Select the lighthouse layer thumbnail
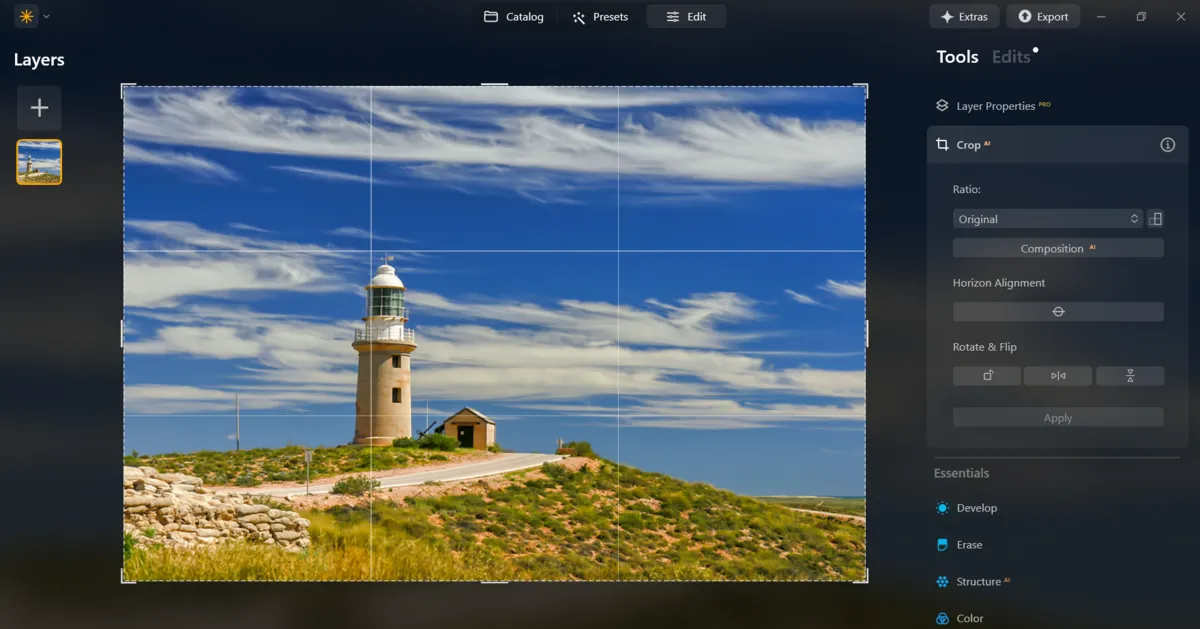Image resolution: width=1200 pixels, height=629 pixels. coord(39,161)
